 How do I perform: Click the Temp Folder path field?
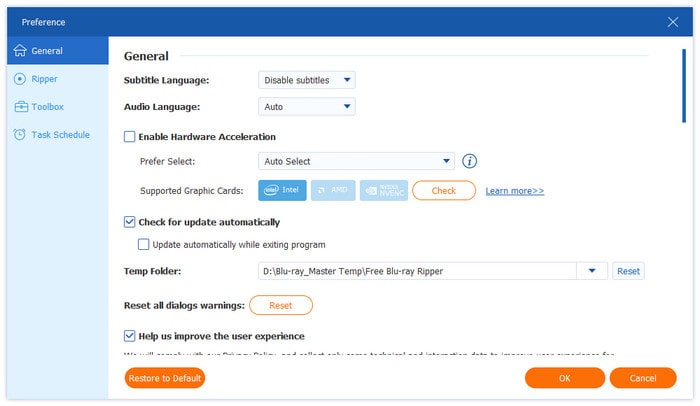pos(416,271)
